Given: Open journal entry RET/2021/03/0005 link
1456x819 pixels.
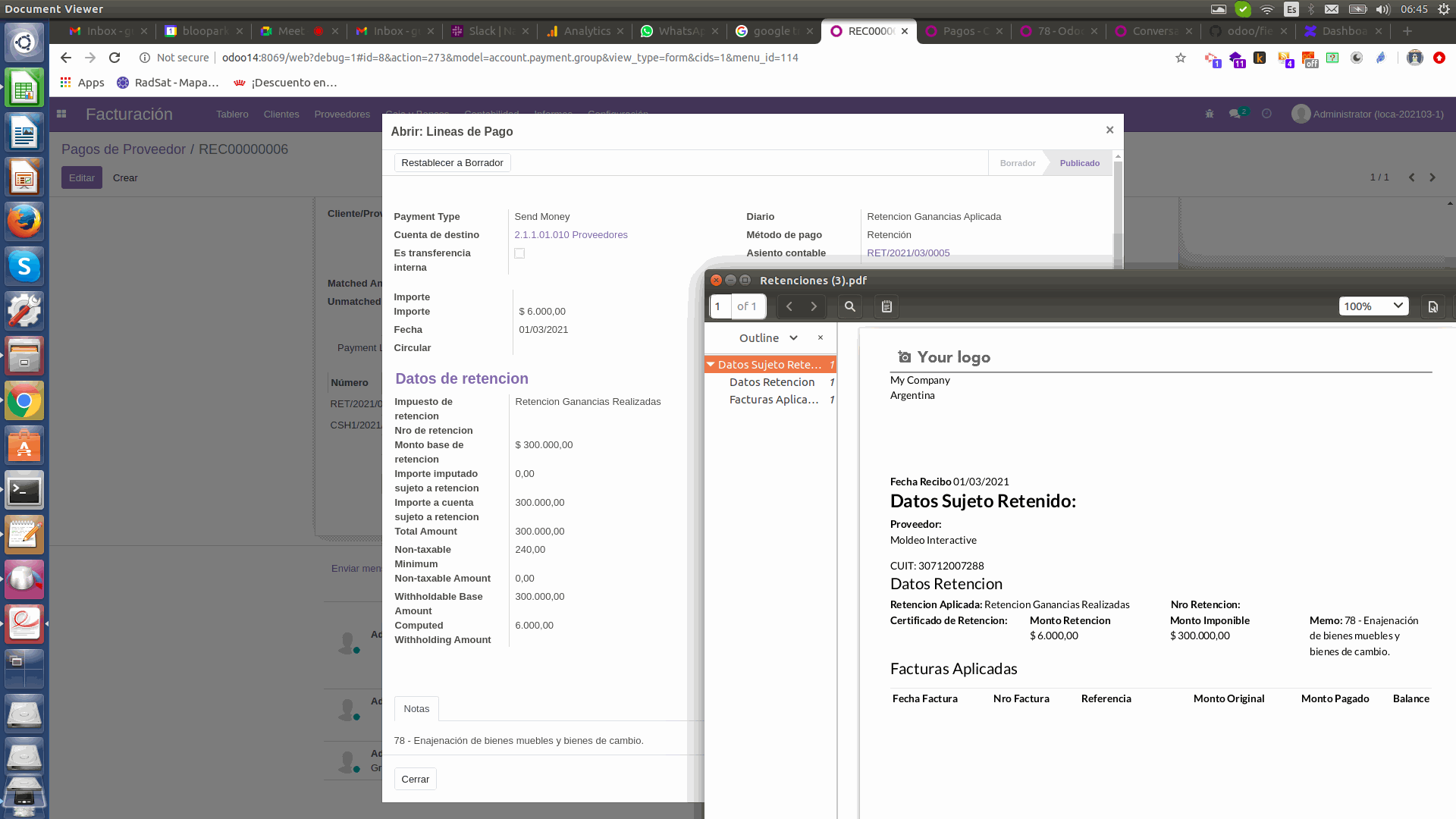Looking at the screenshot, I should pyautogui.click(x=908, y=253).
